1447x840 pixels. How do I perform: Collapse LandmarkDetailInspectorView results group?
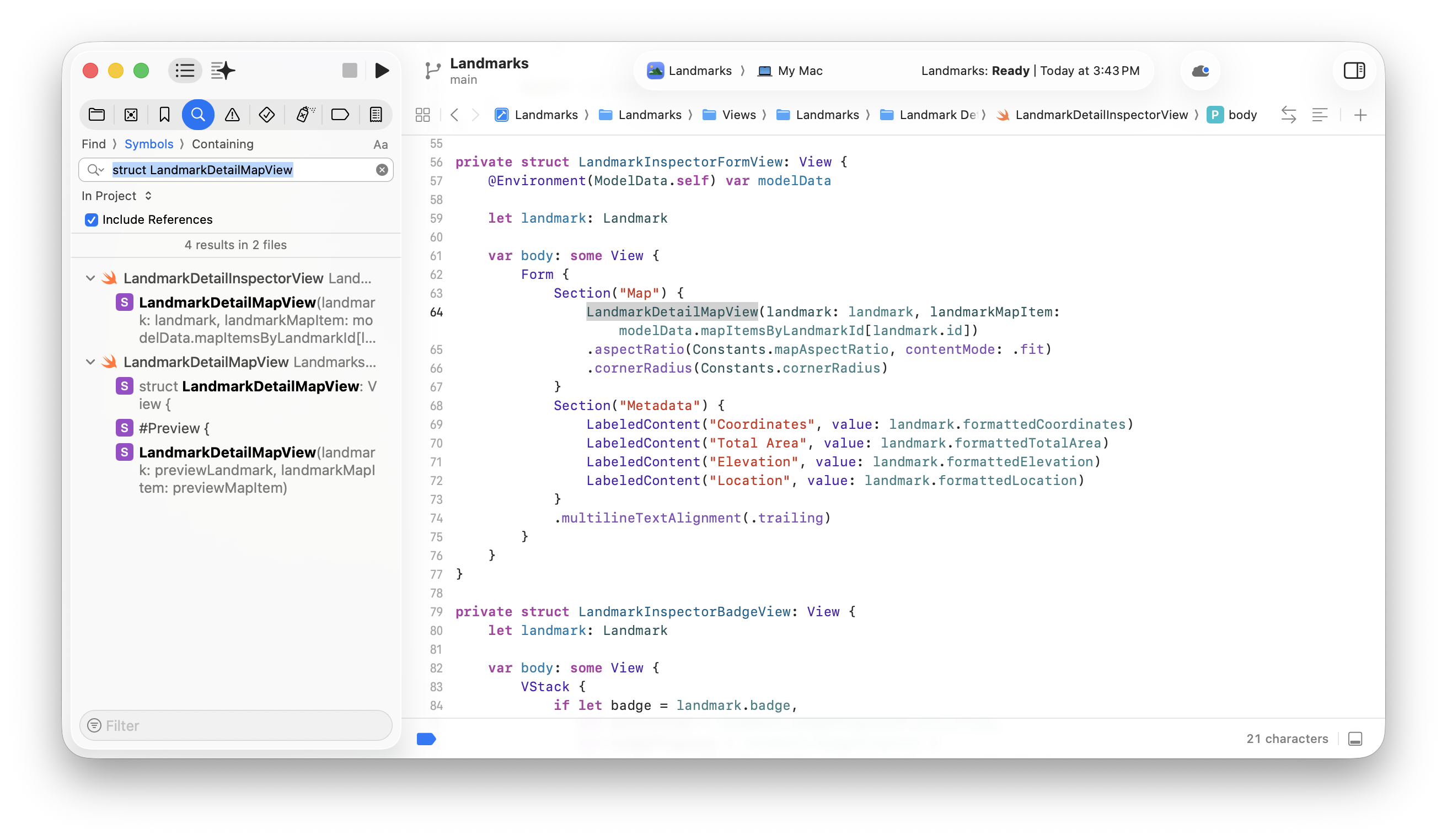pos(90,278)
